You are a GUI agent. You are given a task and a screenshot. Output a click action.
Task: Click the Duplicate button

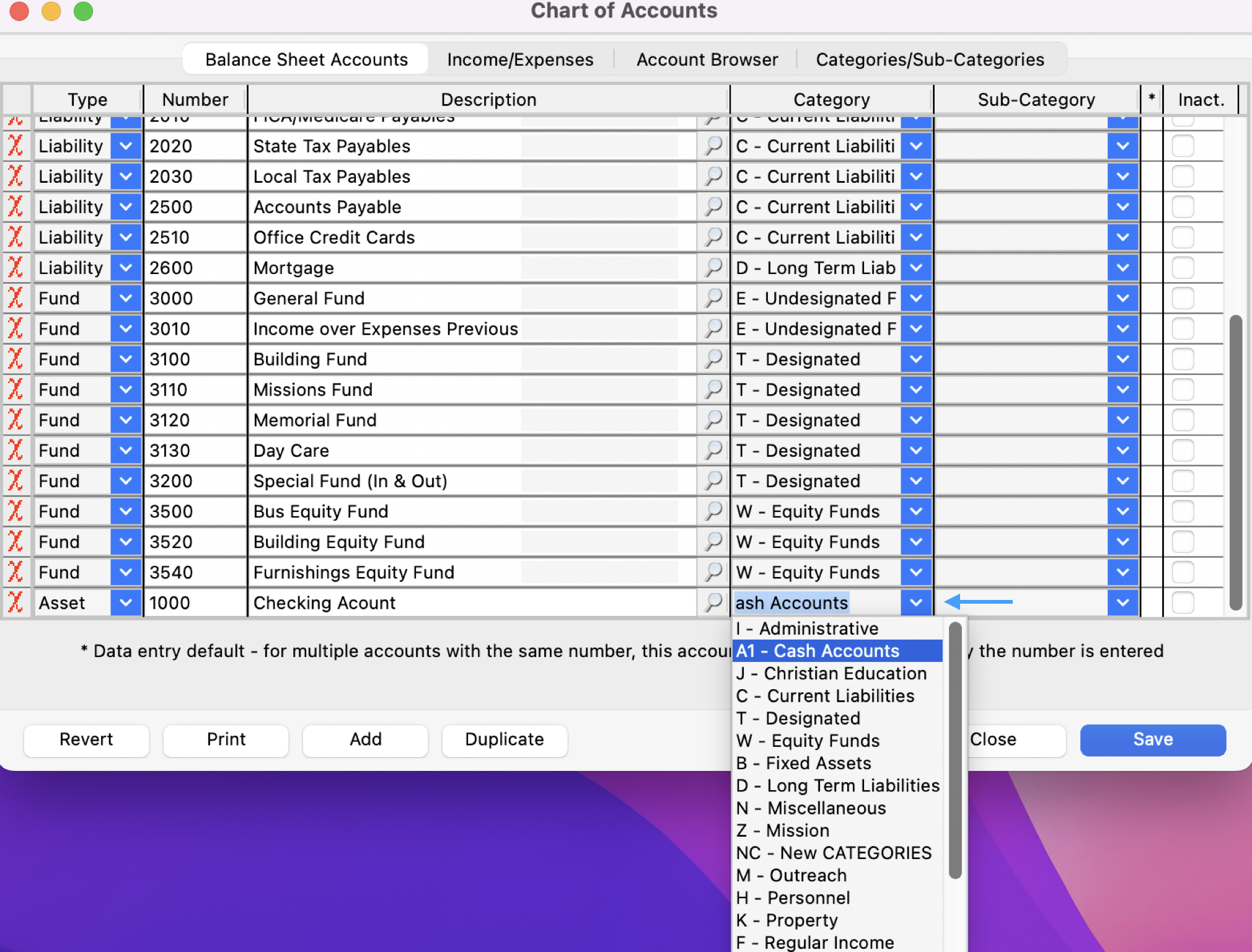[x=504, y=739]
